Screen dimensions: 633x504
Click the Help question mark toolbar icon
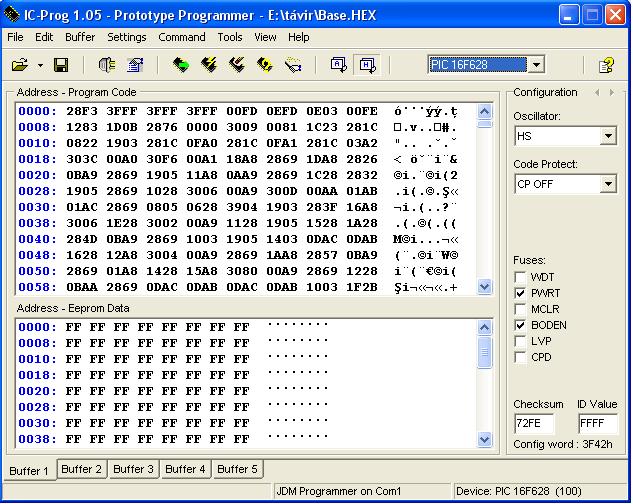[606, 65]
